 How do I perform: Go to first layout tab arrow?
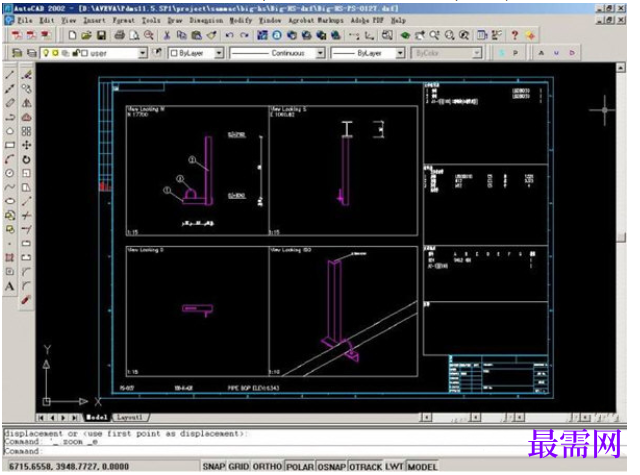[41, 417]
